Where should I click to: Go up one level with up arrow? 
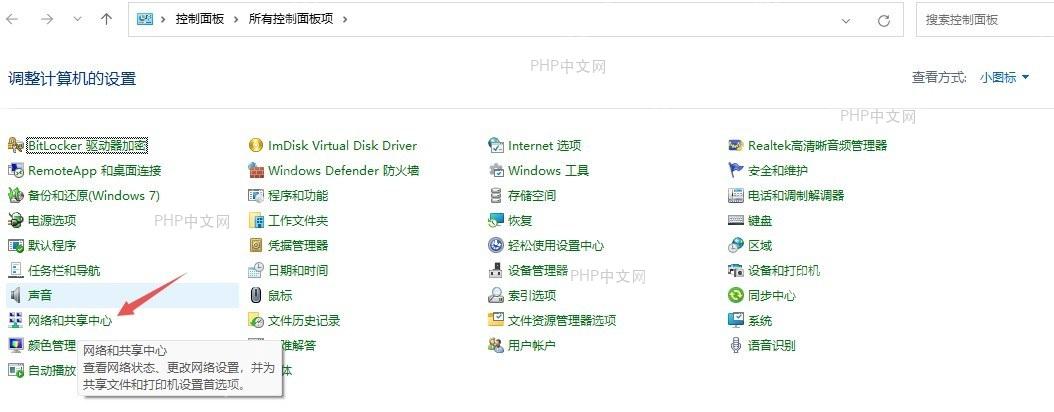(x=106, y=19)
